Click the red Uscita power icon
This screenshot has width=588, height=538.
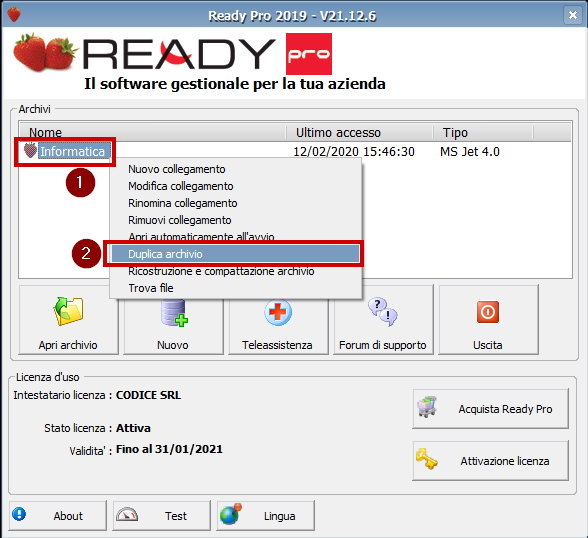tap(488, 312)
